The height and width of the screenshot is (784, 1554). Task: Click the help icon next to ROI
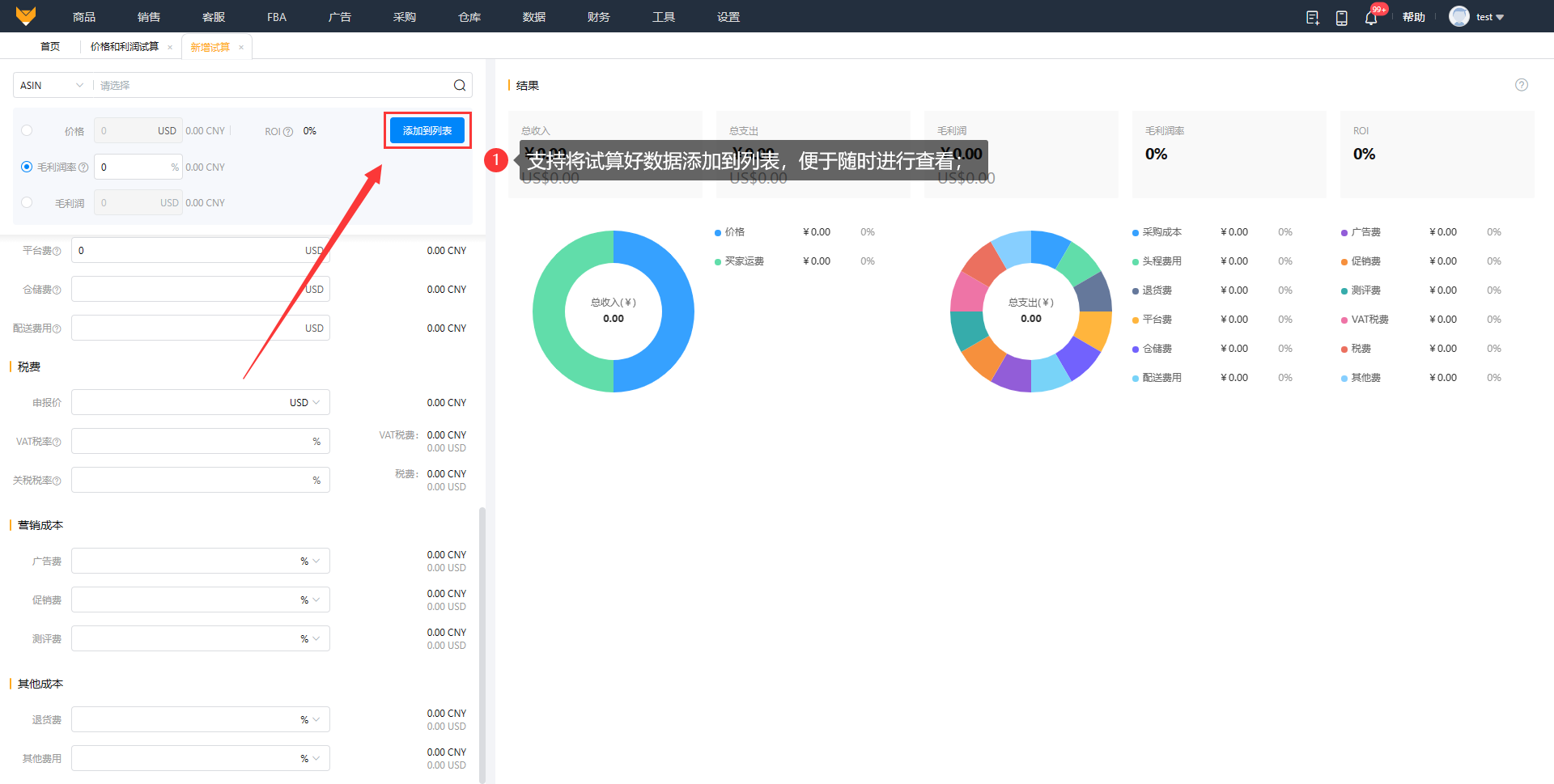pos(288,132)
